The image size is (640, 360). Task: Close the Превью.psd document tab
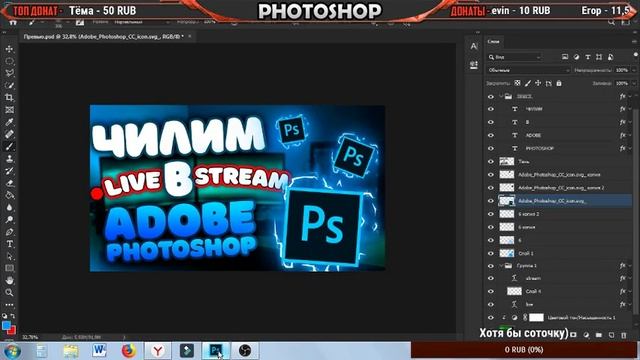[x=190, y=37]
